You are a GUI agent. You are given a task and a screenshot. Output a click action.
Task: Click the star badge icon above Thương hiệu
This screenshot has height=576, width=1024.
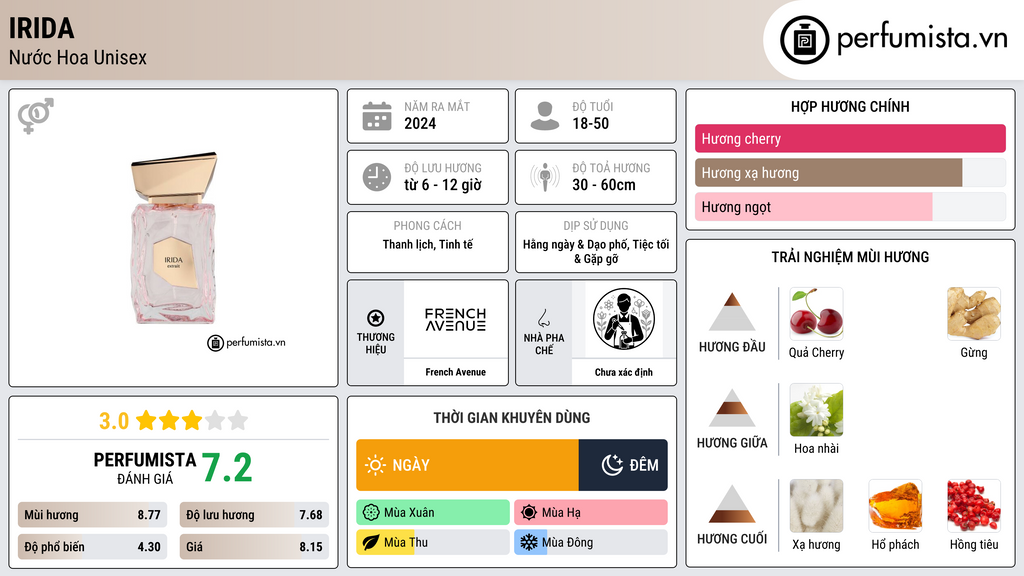coord(376,318)
